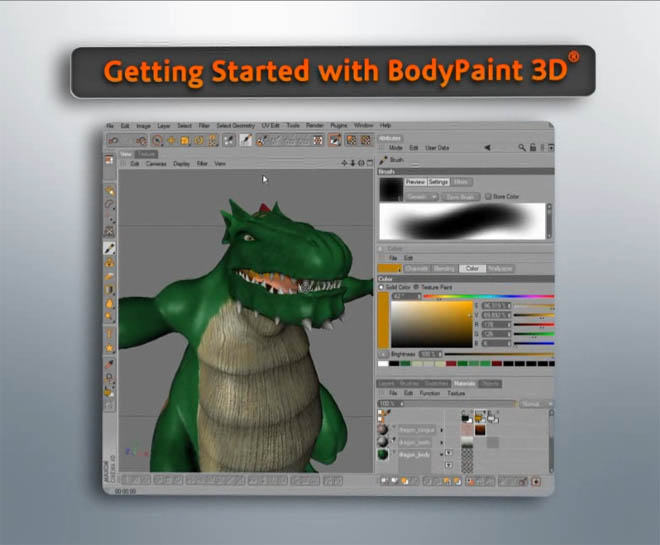660x545 pixels.
Task: Click the viewport zoom camera icon
Action: (x=353, y=163)
